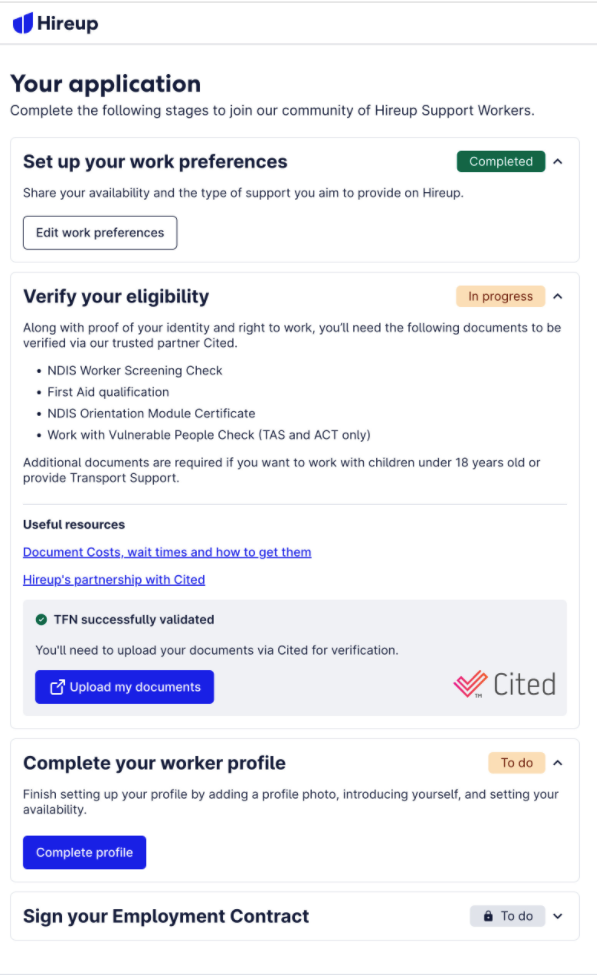Collapse the Complete your worker profile section
Screen dimensions: 597x975
pos(558,763)
